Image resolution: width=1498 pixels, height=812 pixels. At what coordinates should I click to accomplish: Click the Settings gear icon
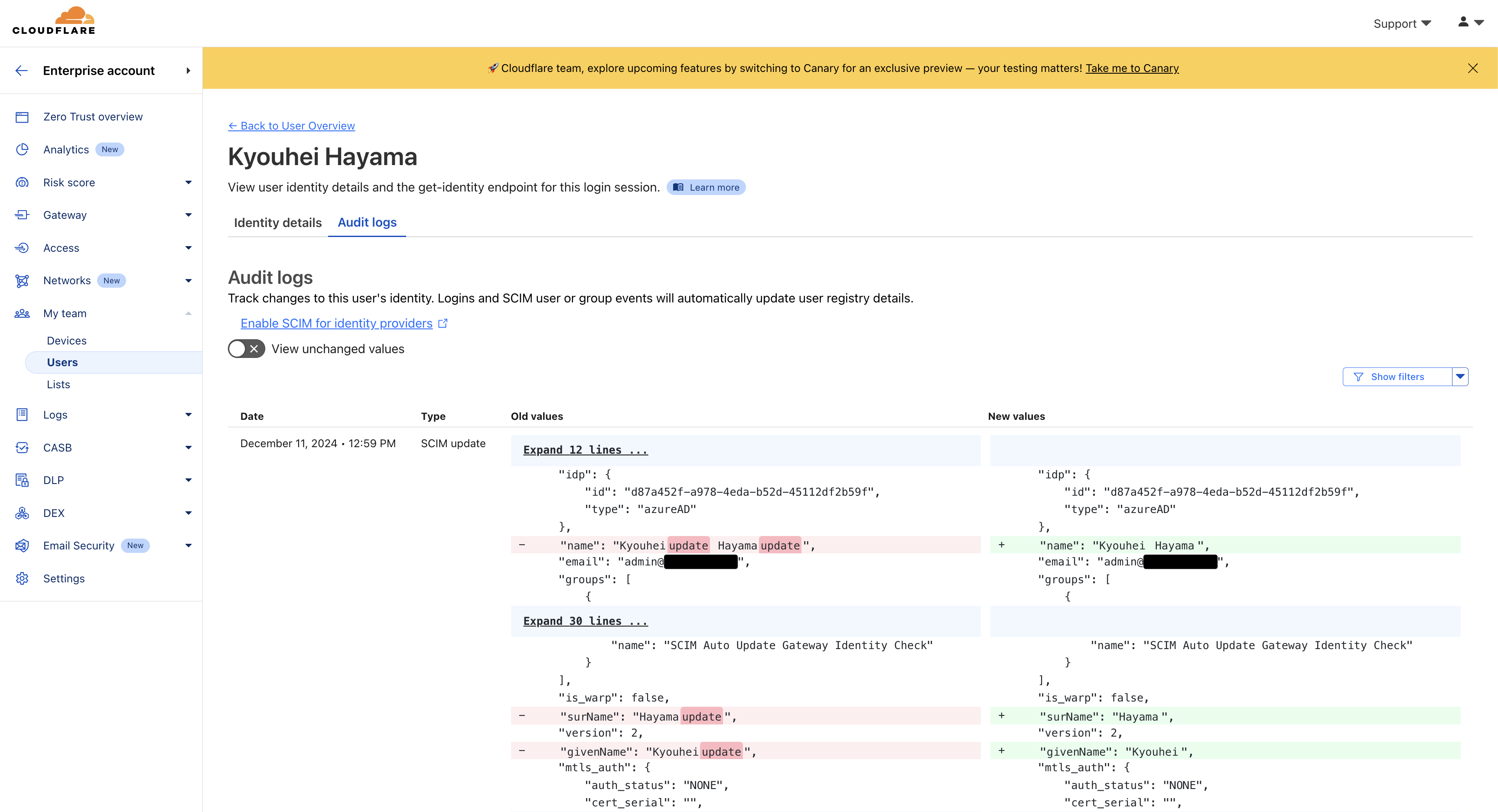pos(22,578)
